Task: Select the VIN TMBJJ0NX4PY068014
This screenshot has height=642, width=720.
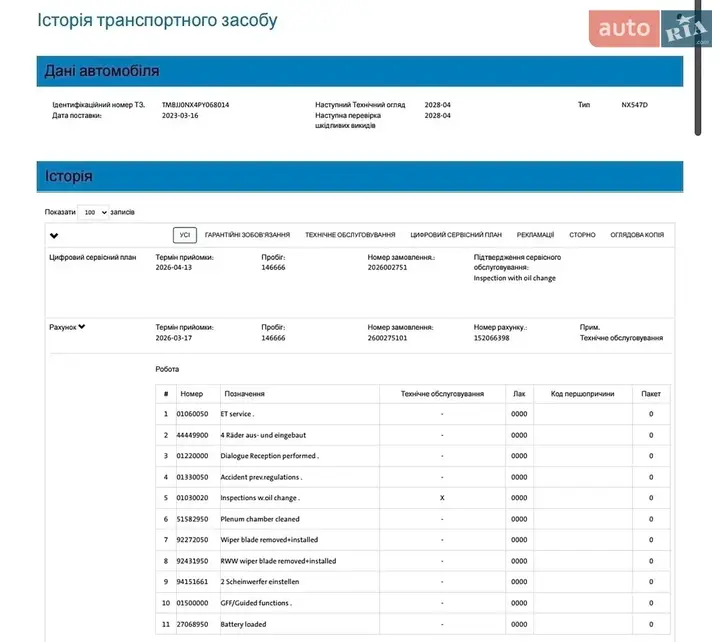Action: [x=195, y=105]
